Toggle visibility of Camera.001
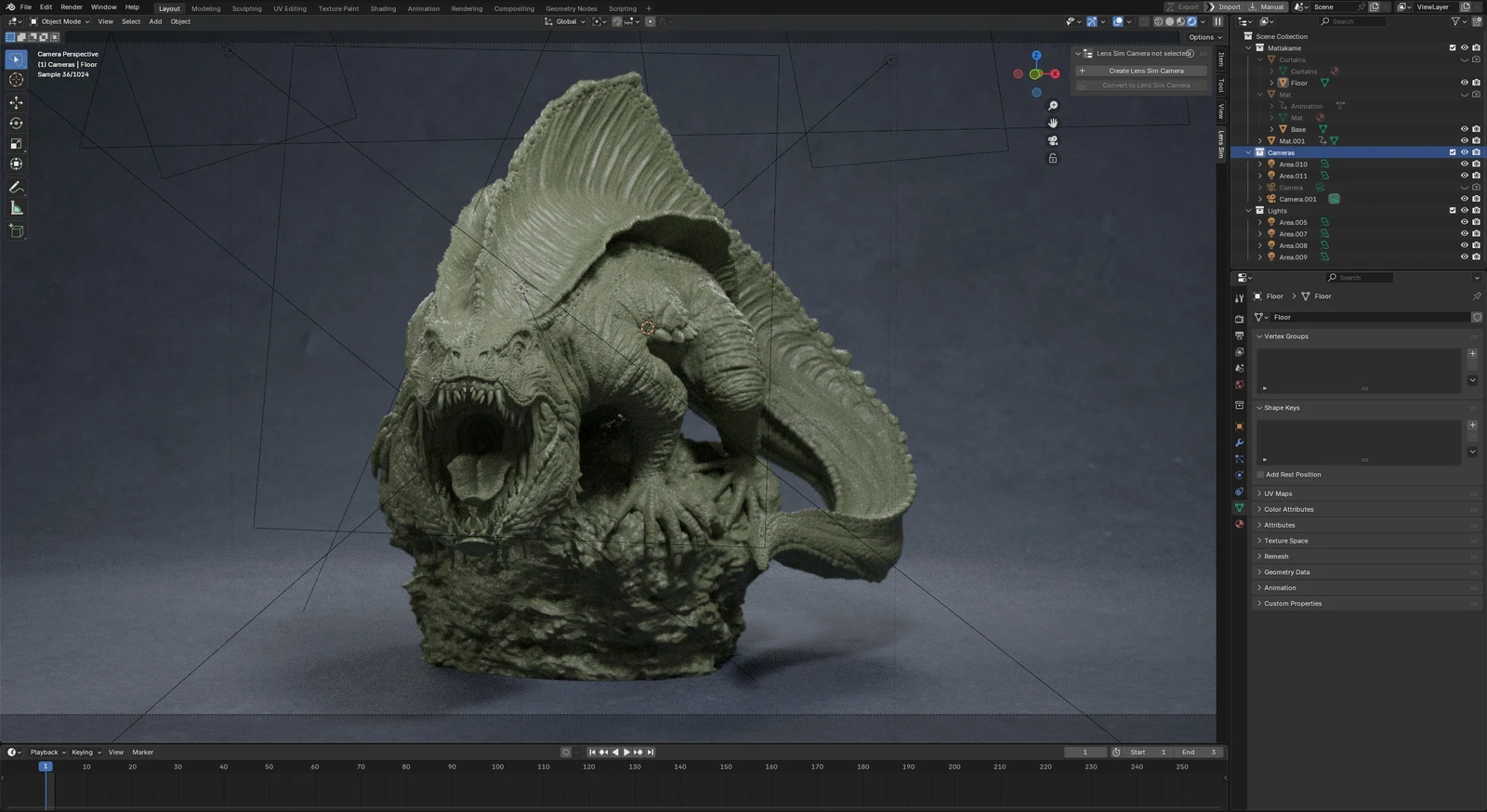 point(1464,199)
